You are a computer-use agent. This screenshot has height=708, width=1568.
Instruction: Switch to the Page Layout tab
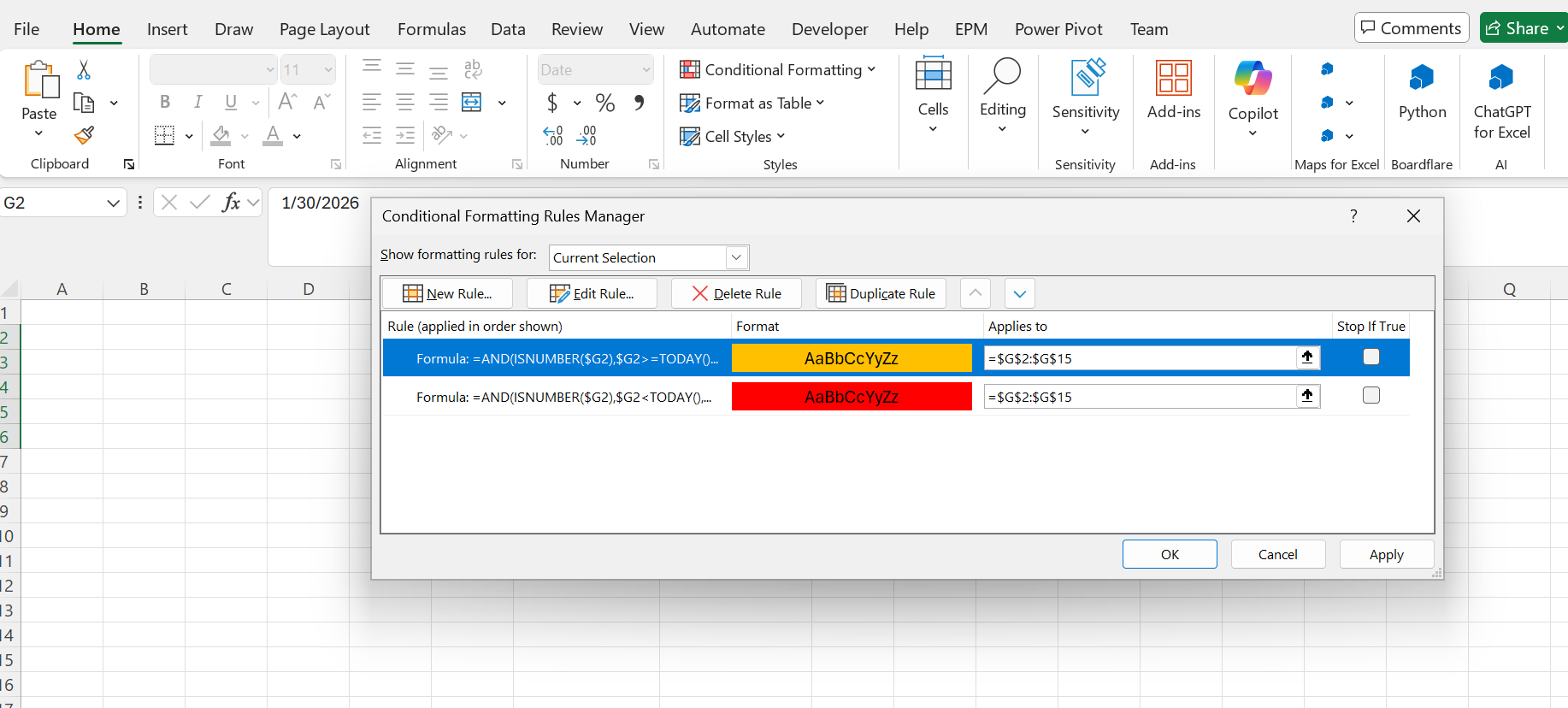[324, 29]
